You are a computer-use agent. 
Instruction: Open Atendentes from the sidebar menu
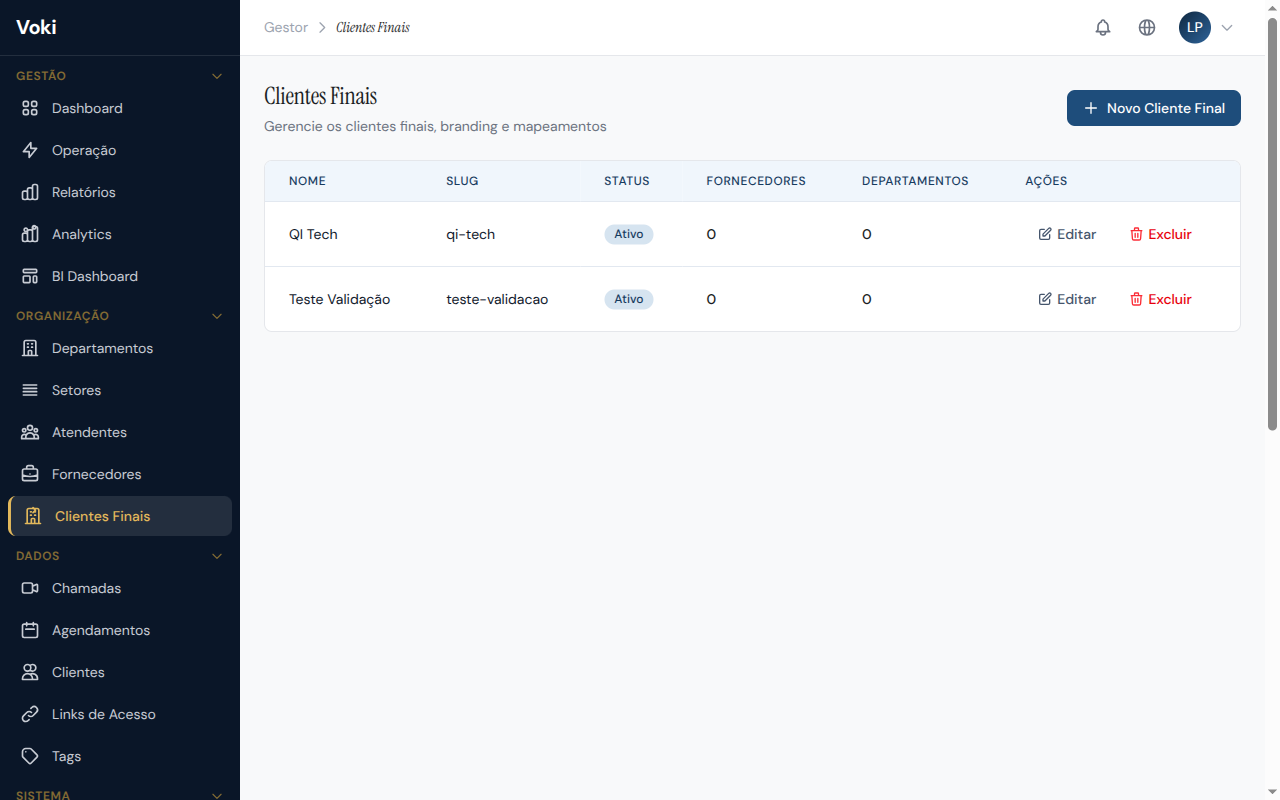coord(89,432)
